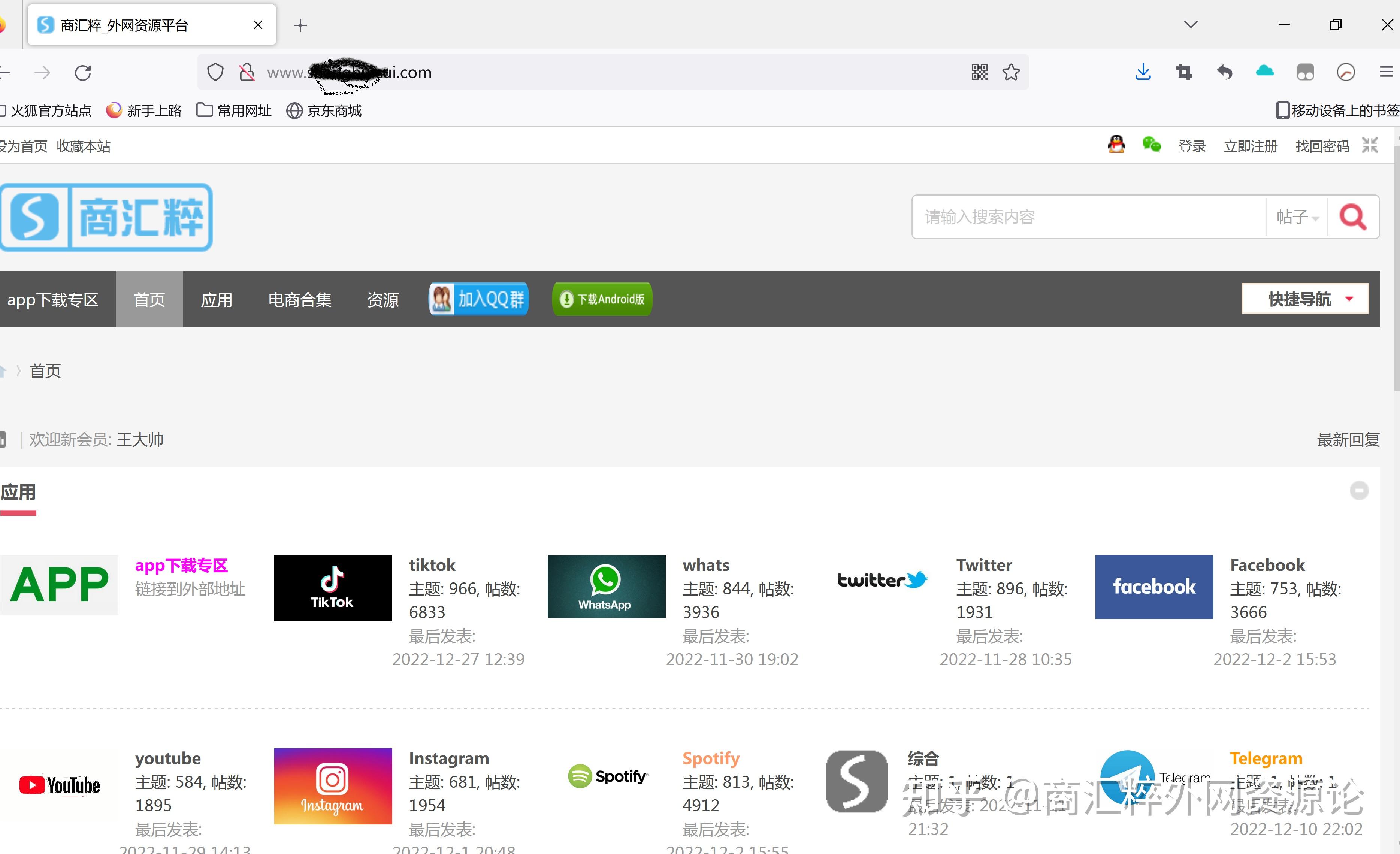The height and width of the screenshot is (854, 1400).
Task: Click the forward navigation arrow
Action: [x=42, y=73]
